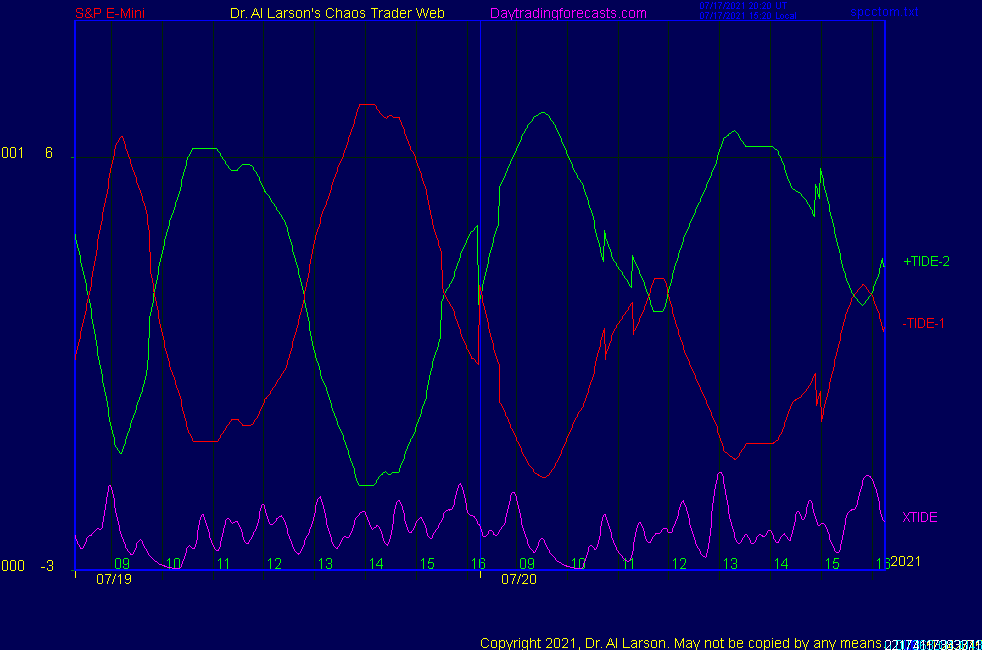The image size is (982, 650).
Task: Click the y-axis value -3 label
Action: [47, 566]
